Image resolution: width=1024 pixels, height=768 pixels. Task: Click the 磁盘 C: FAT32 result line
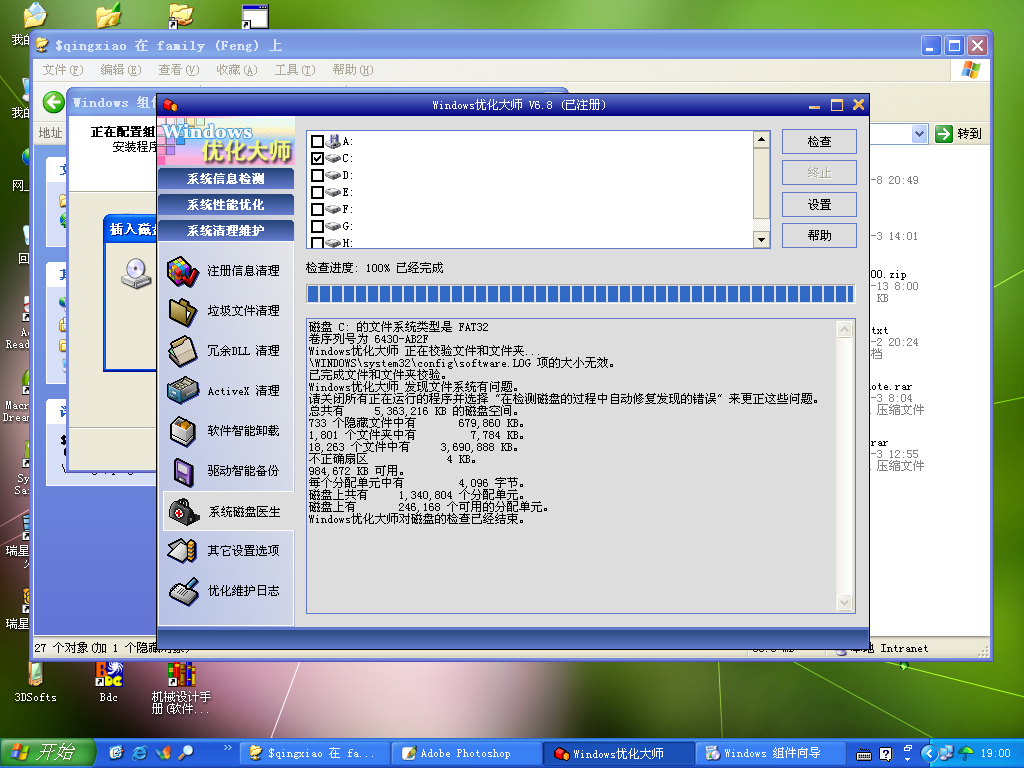pos(398,327)
